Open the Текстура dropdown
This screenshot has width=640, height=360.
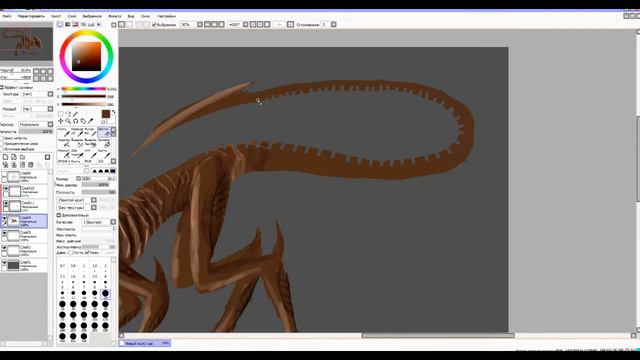click(x=38, y=94)
